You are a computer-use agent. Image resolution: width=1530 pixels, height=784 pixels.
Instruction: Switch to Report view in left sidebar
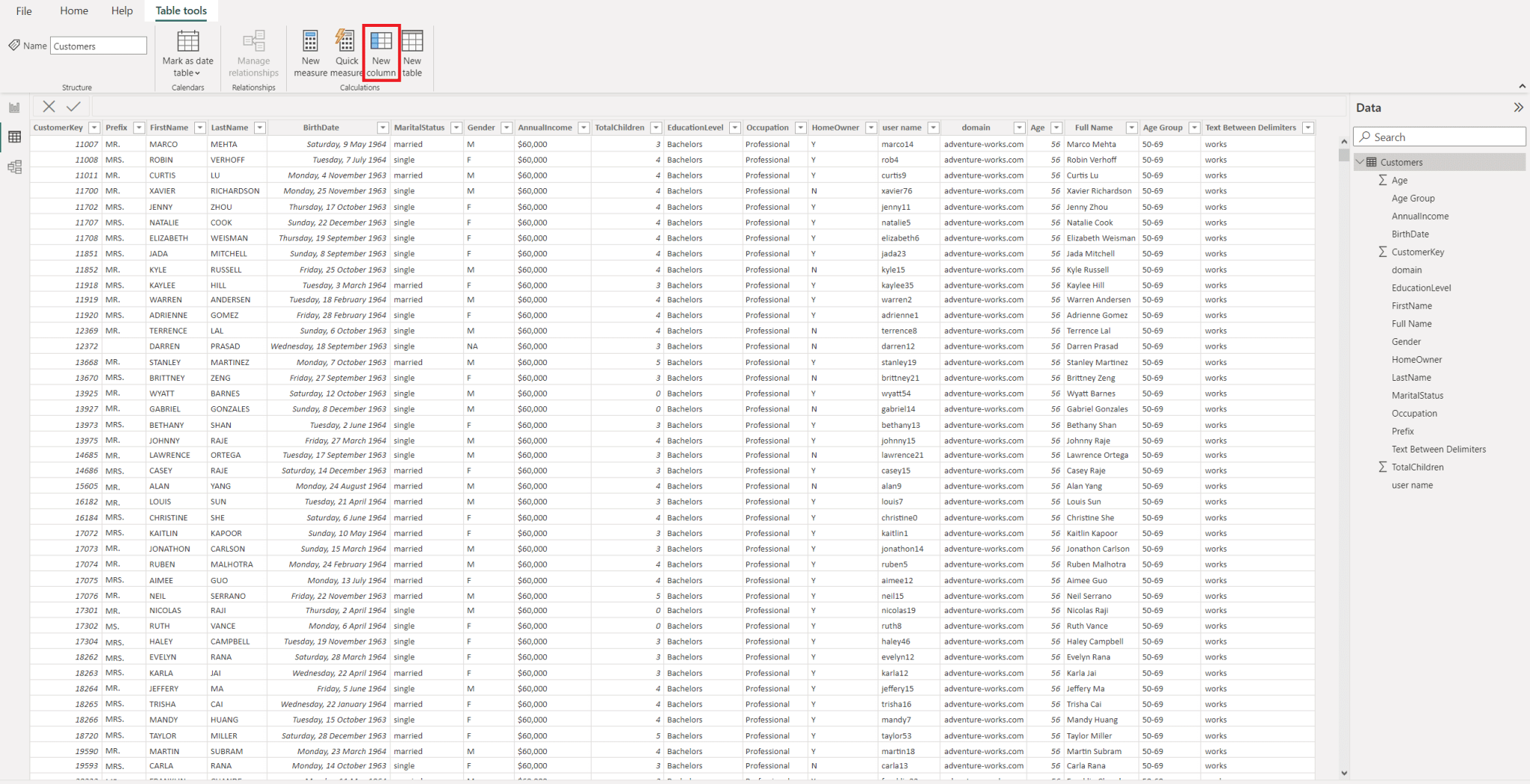pos(13,107)
